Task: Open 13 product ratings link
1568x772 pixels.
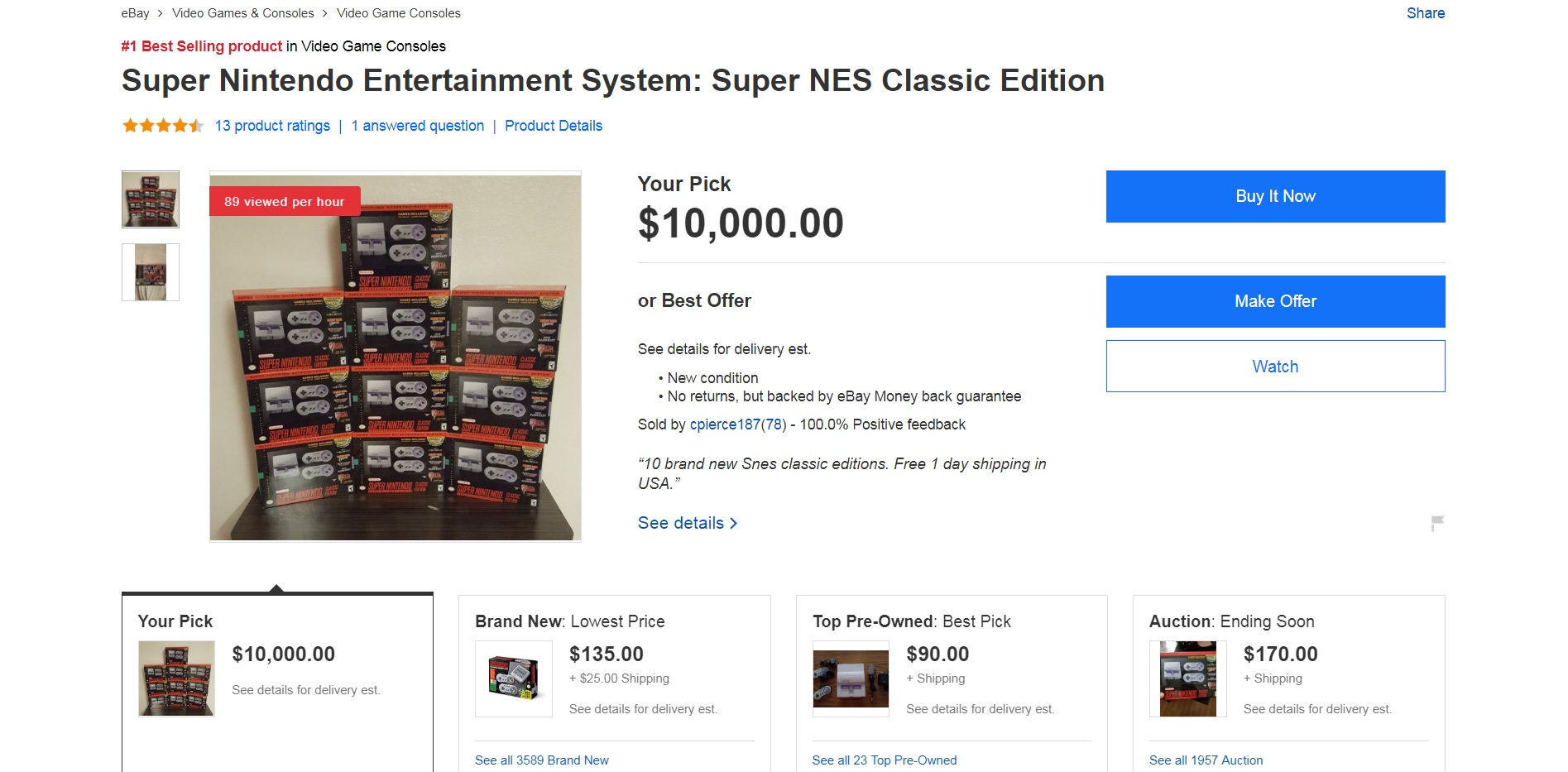Action: pos(272,126)
